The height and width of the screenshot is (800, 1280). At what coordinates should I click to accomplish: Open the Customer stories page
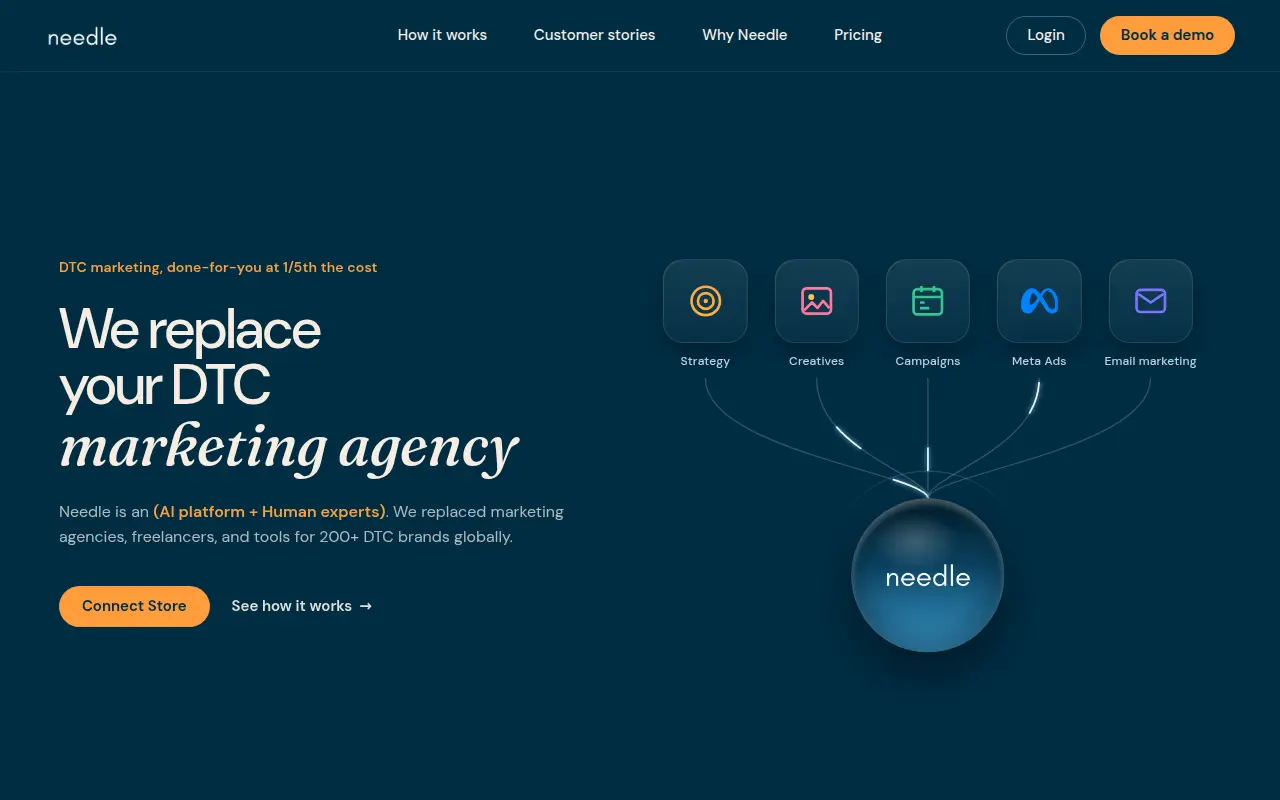click(594, 35)
